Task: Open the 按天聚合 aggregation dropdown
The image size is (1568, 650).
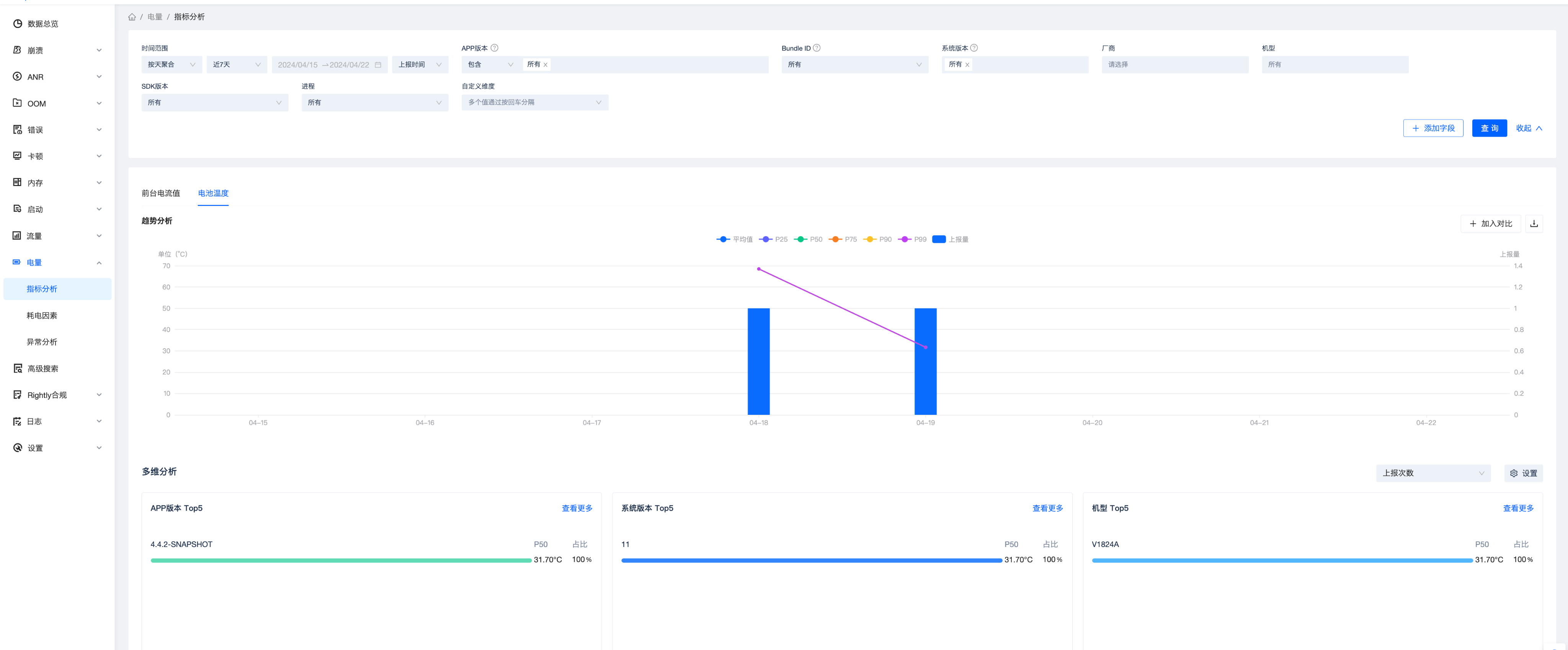Action: pyautogui.click(x=171, y=65)
